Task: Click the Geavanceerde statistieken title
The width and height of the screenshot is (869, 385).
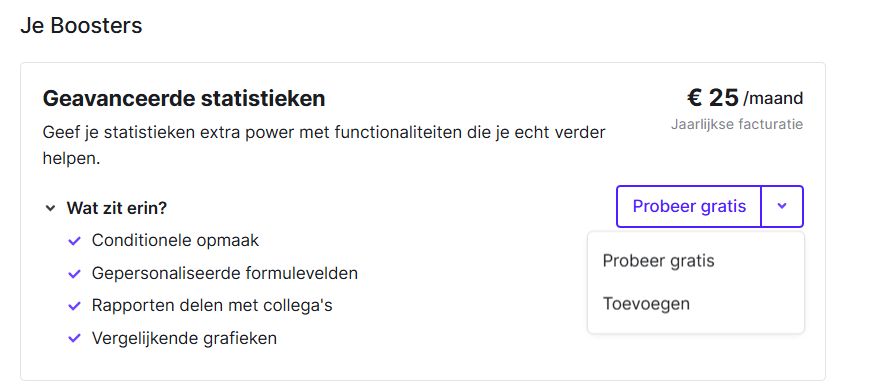Action: [184, 99]
